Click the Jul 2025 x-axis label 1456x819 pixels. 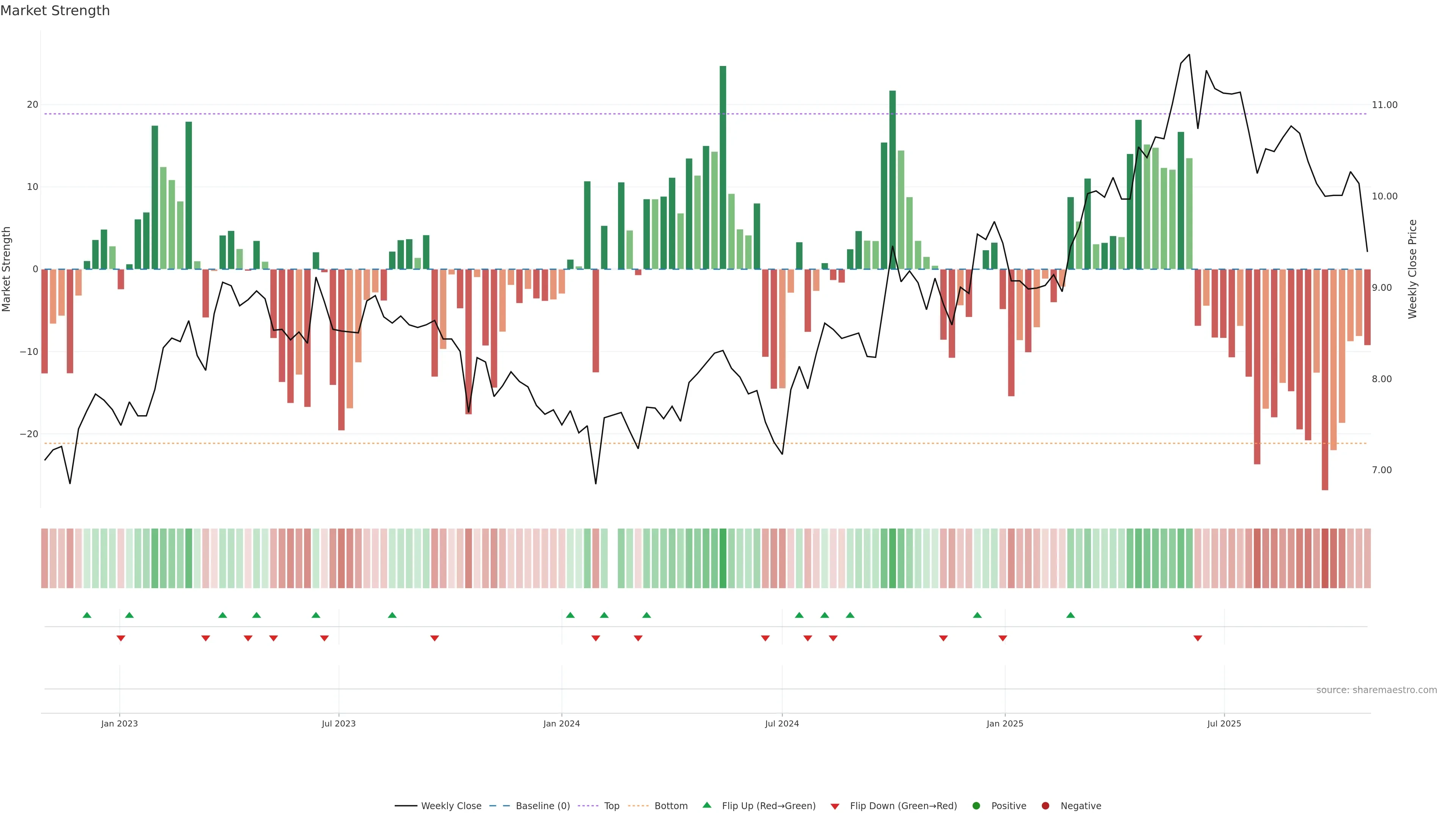1224,723
